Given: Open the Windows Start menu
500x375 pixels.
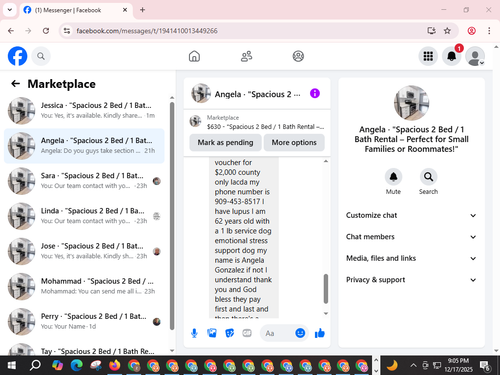Looking at the screenshot, I should (x=12, y=365).
